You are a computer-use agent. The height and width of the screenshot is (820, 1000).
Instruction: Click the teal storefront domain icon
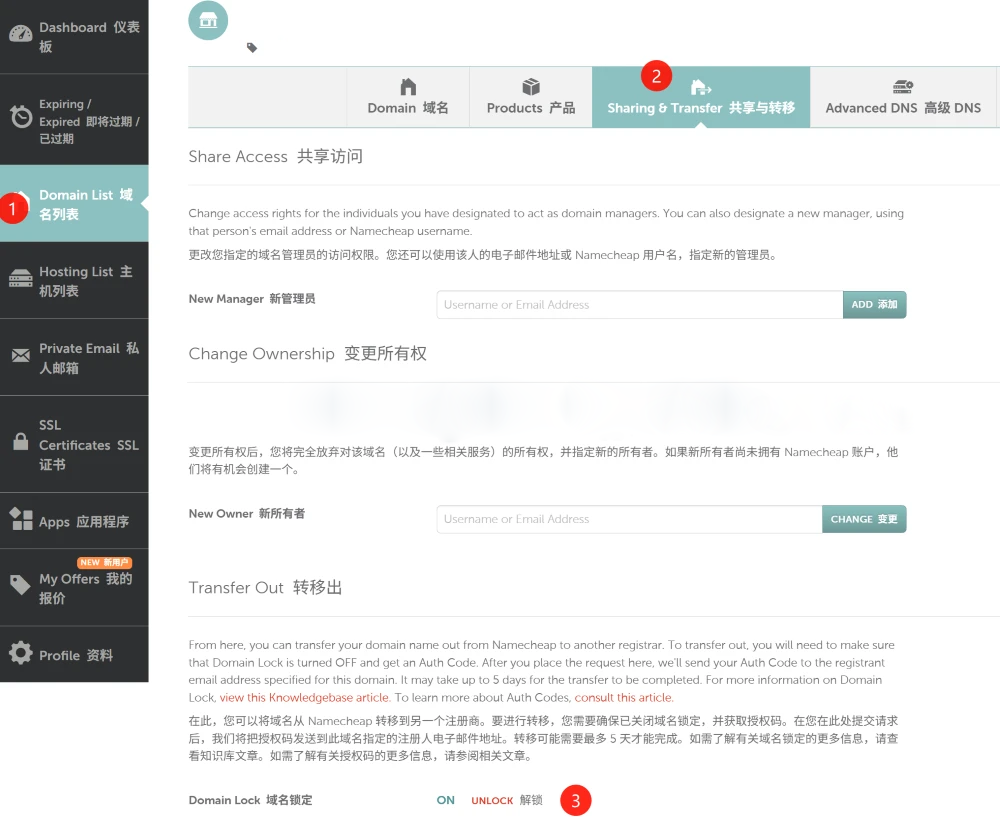point(208,20)
